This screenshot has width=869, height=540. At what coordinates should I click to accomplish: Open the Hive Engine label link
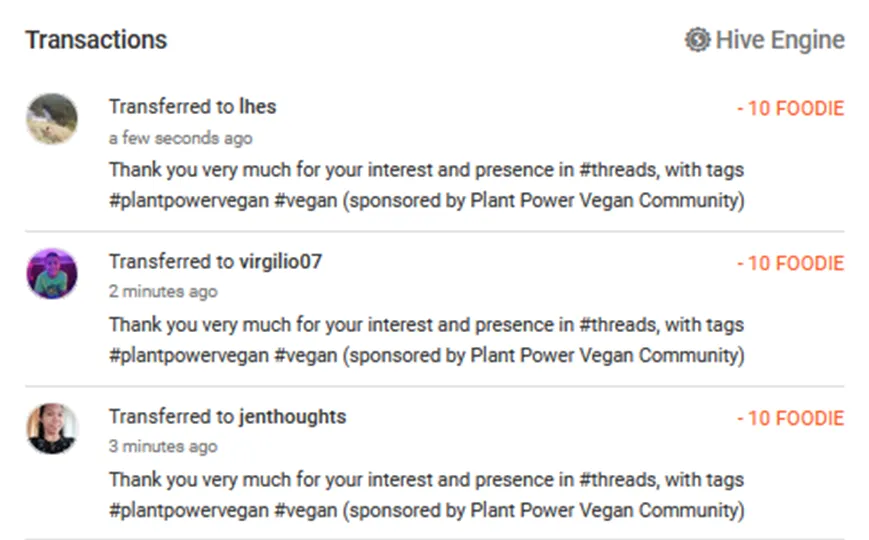tap(780, 40)
